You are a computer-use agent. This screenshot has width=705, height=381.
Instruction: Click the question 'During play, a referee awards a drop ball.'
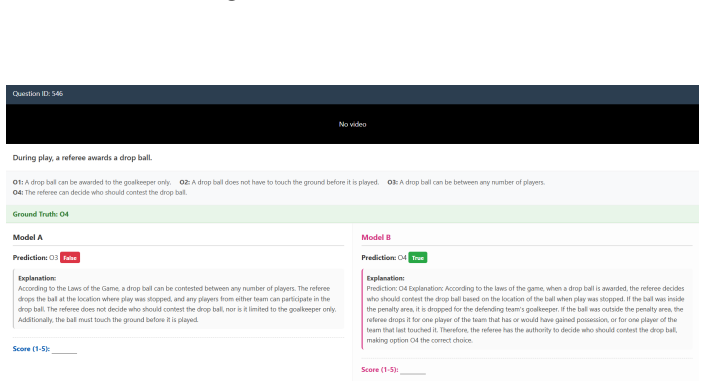pos(82,157)
